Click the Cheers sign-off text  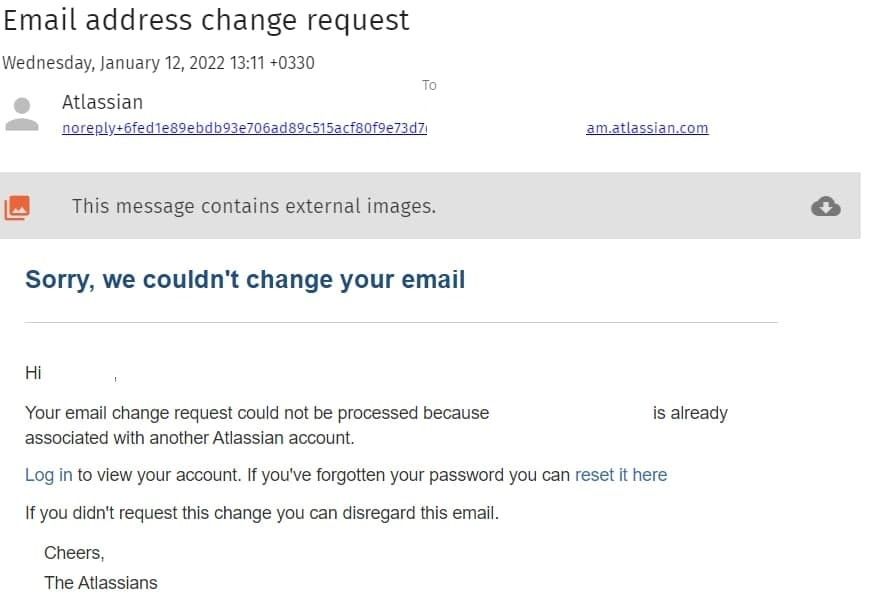74,553
